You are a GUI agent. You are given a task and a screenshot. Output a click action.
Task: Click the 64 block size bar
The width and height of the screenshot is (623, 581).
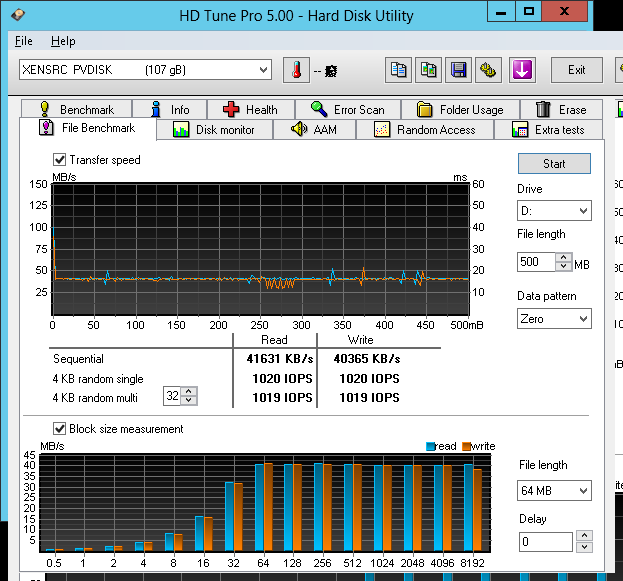point(264,507)
